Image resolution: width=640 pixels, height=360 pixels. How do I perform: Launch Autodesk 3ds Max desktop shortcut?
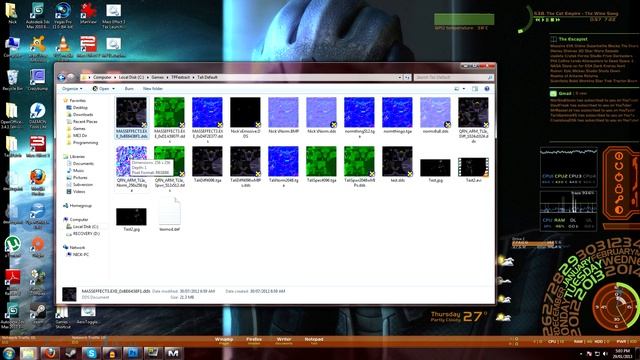(38, 13)
